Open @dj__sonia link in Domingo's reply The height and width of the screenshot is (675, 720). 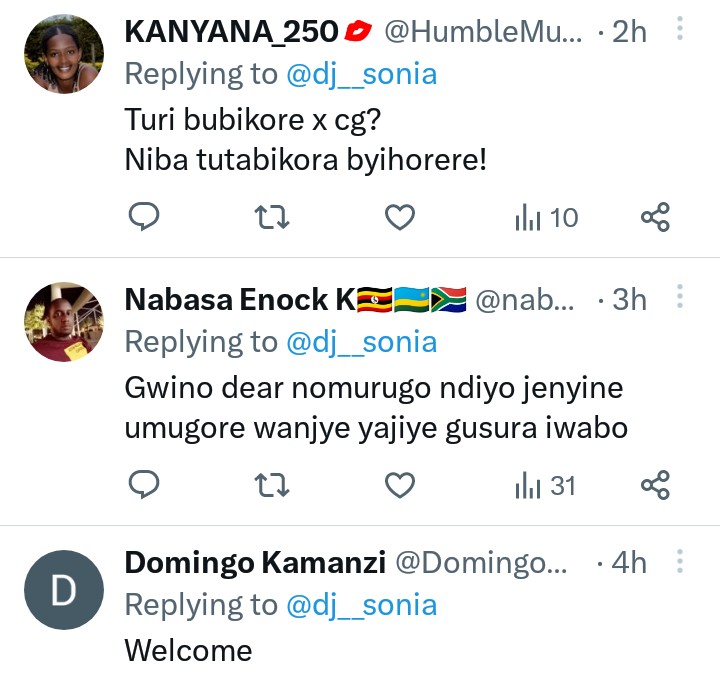(361, 605)
